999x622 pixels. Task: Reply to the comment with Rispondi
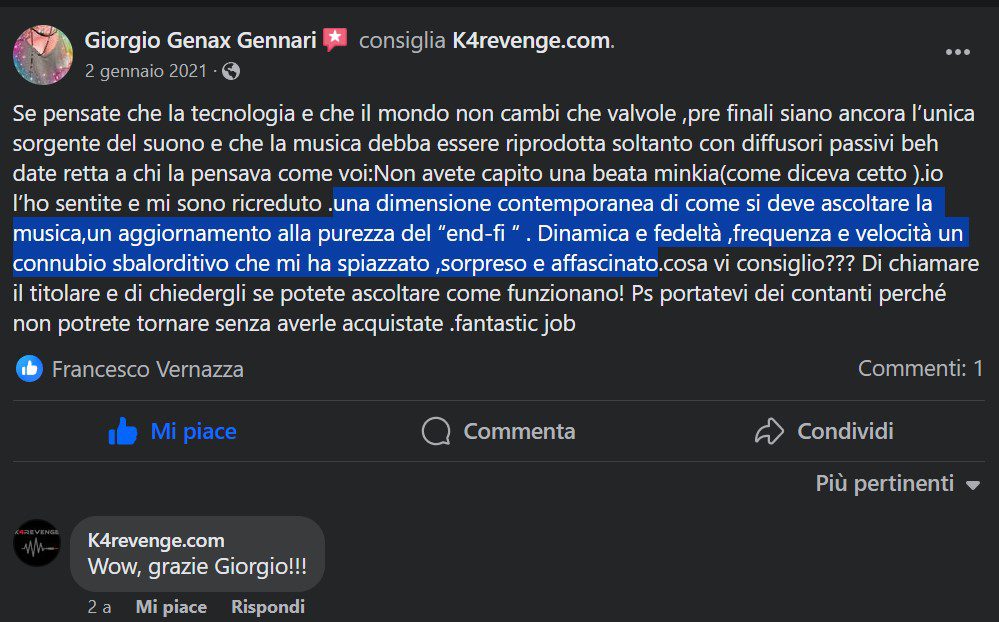[x=268, y=607]
